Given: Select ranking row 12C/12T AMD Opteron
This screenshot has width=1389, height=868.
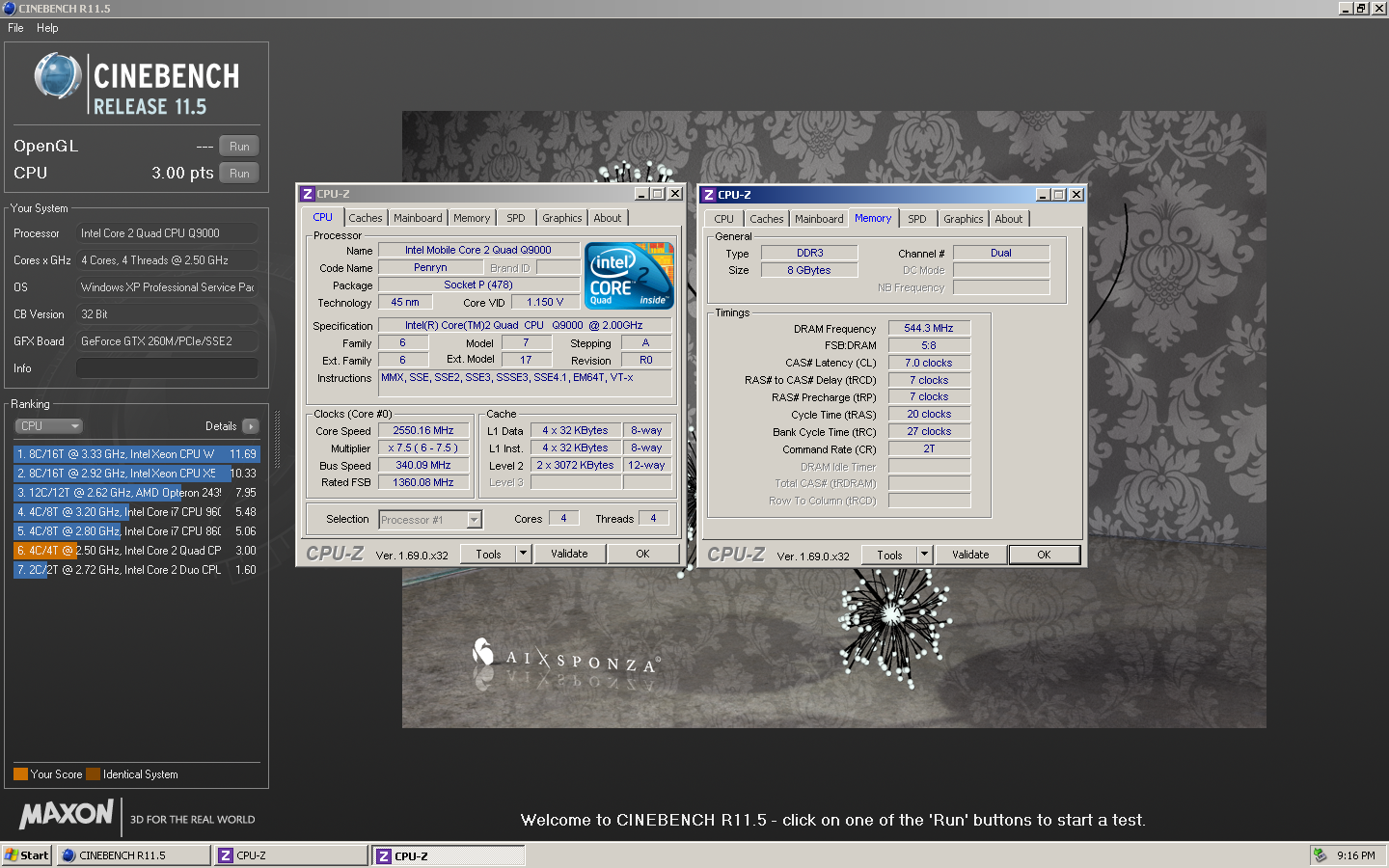Looking at the screenshot, I should [x=136, y=493].
